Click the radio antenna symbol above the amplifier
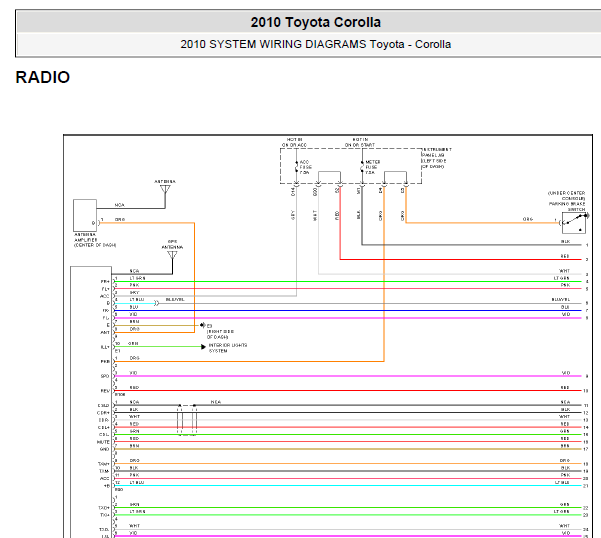Image resolution: width=601 pixels, height=538 pixels. [165, 190]
